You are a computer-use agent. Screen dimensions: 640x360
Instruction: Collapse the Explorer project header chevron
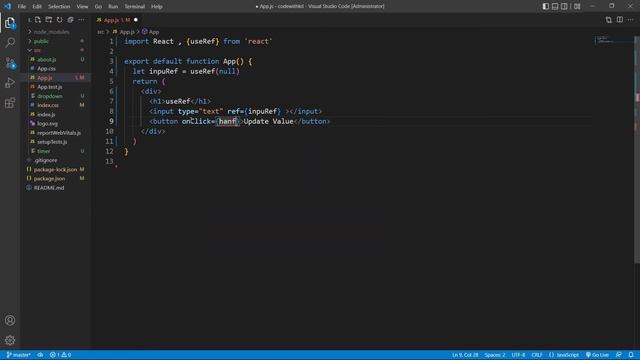coord(29,20)
